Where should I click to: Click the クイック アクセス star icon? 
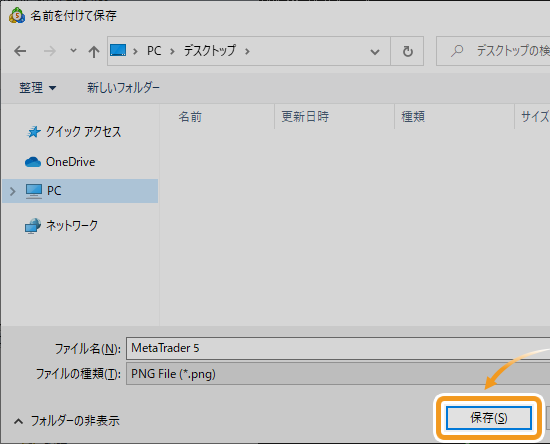point(34,132)
